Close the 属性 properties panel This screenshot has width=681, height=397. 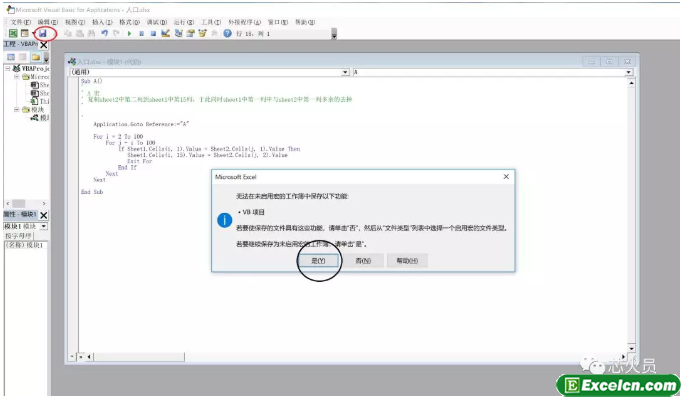tap(44, 215)
